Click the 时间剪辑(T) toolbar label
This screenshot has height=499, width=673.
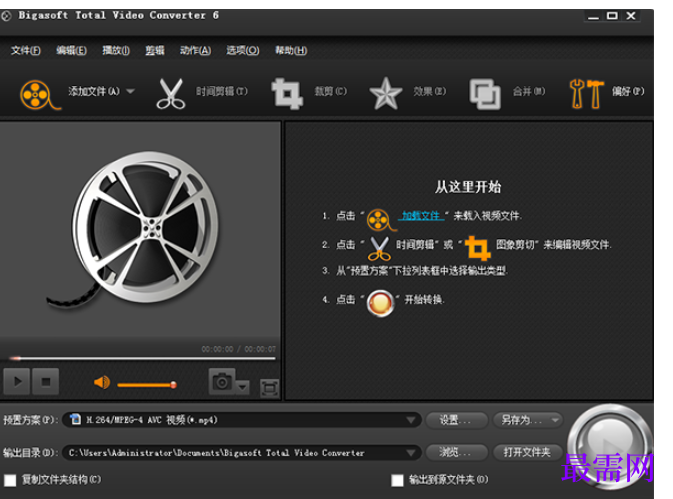[x=222, y=91]
